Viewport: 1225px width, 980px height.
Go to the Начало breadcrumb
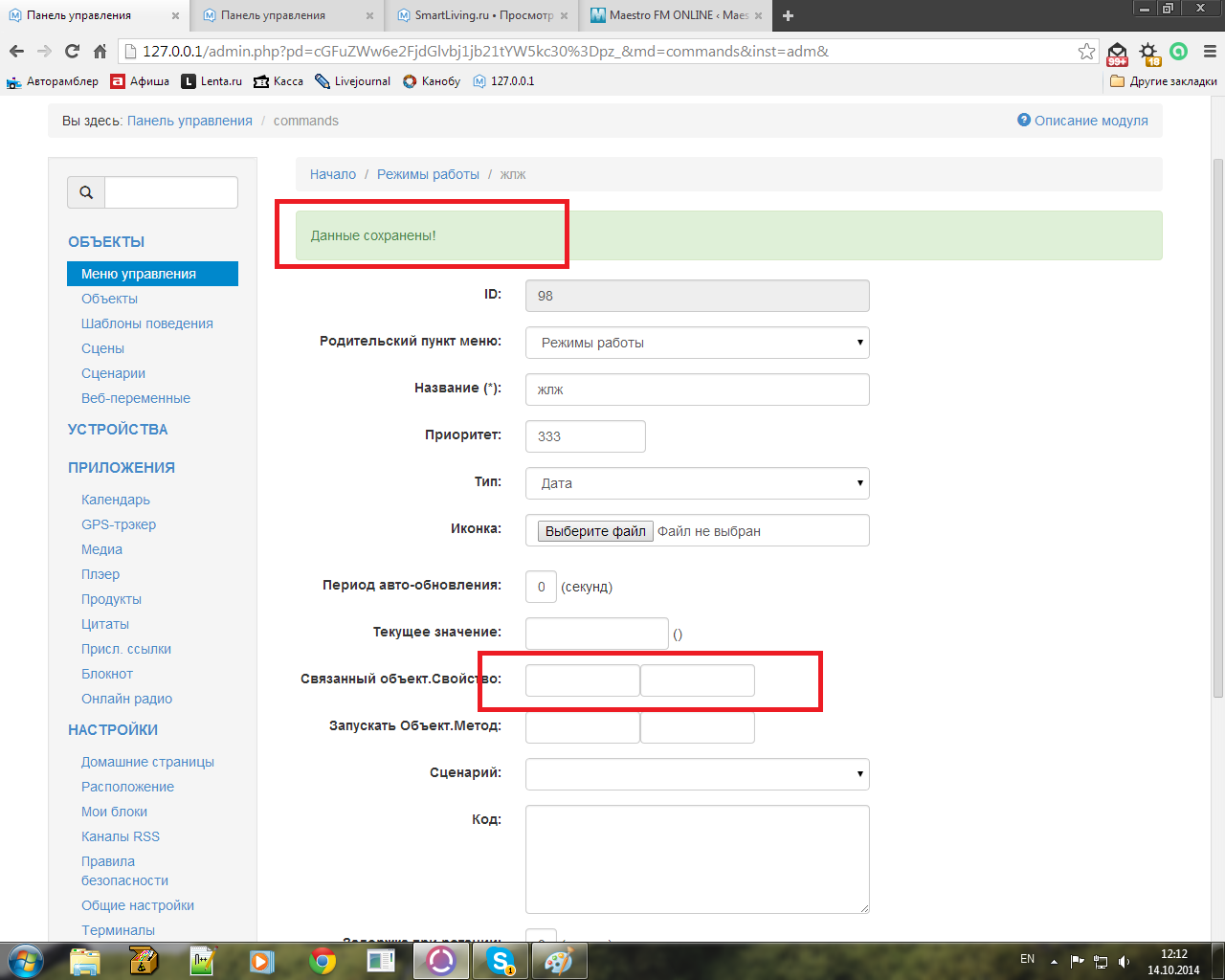(x=333, y=174)
